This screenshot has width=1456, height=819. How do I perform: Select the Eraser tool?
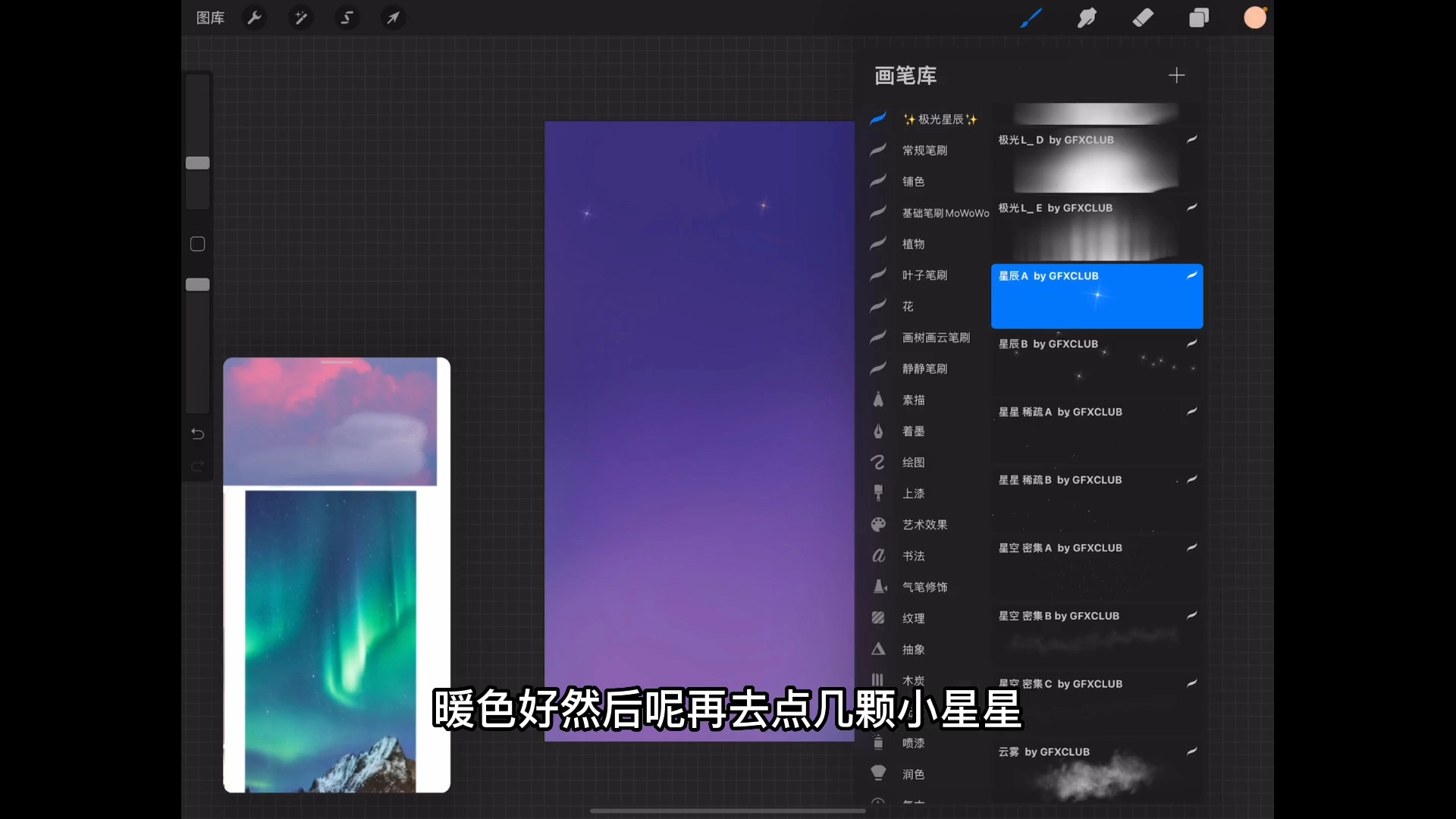click(1143, 17)
